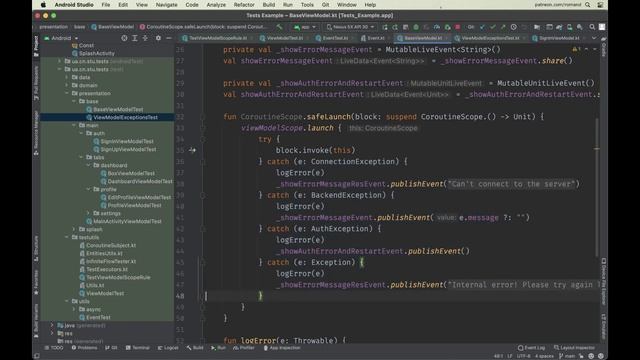The image size is (640, 360).
Task: Open Project panel gear options
Action: pos(158,38)
